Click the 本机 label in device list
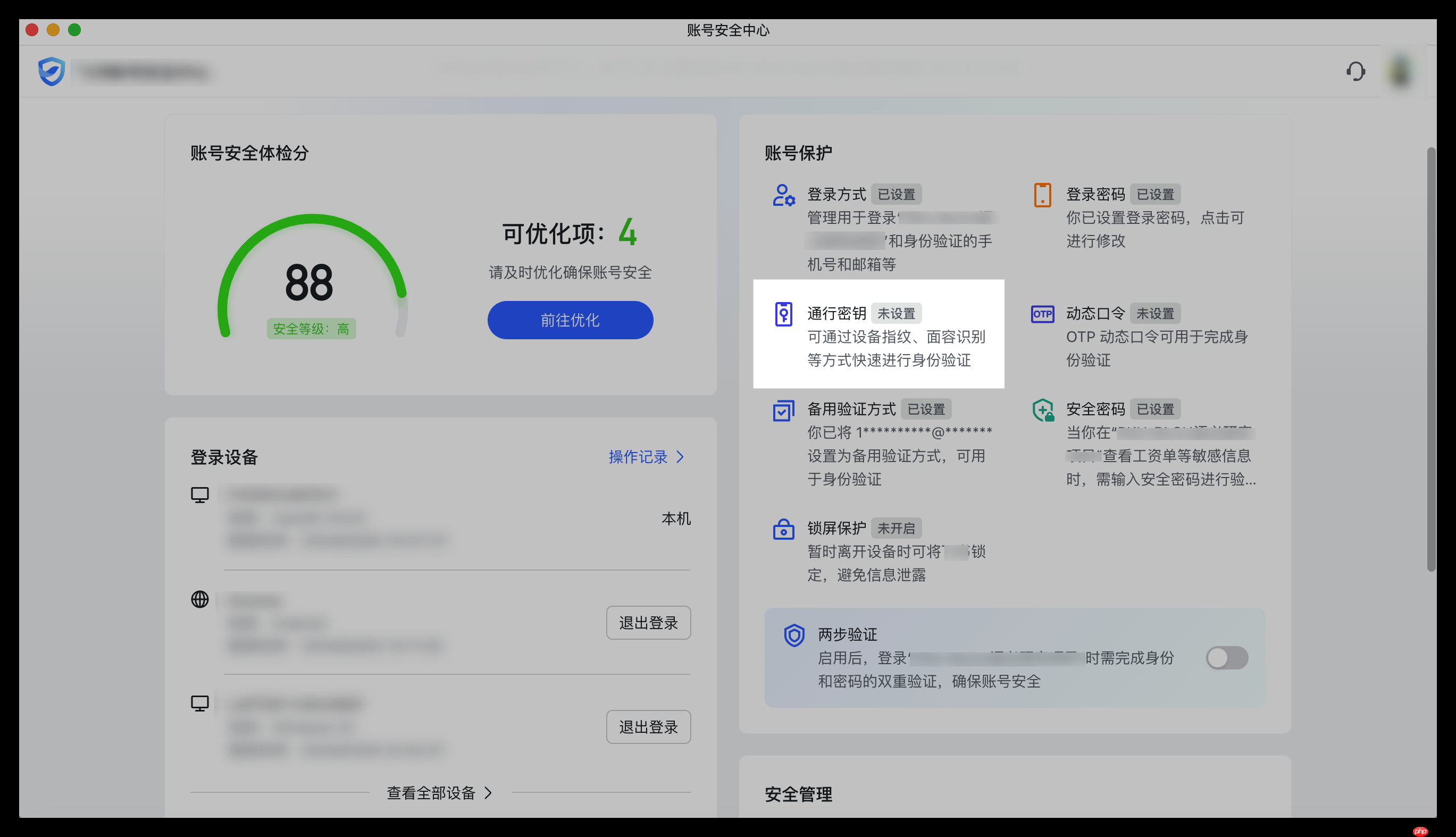The height and width of the screenshot is (837, 1456). click(676, 518)
